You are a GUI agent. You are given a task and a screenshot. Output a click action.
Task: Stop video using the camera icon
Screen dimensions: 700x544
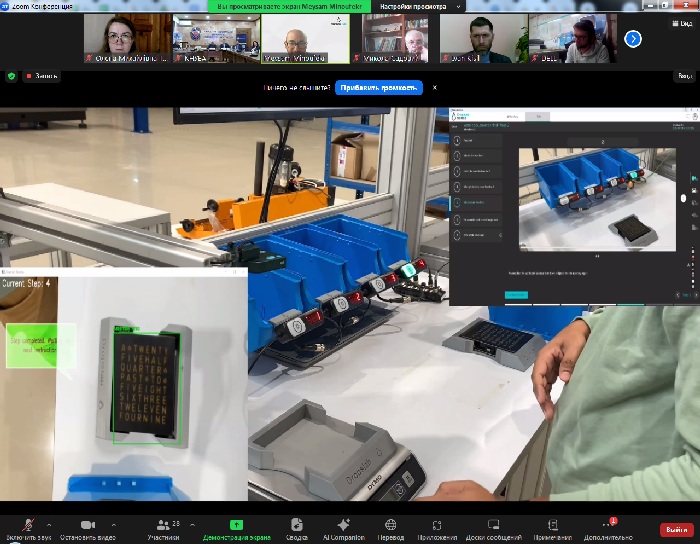point(87,524)
